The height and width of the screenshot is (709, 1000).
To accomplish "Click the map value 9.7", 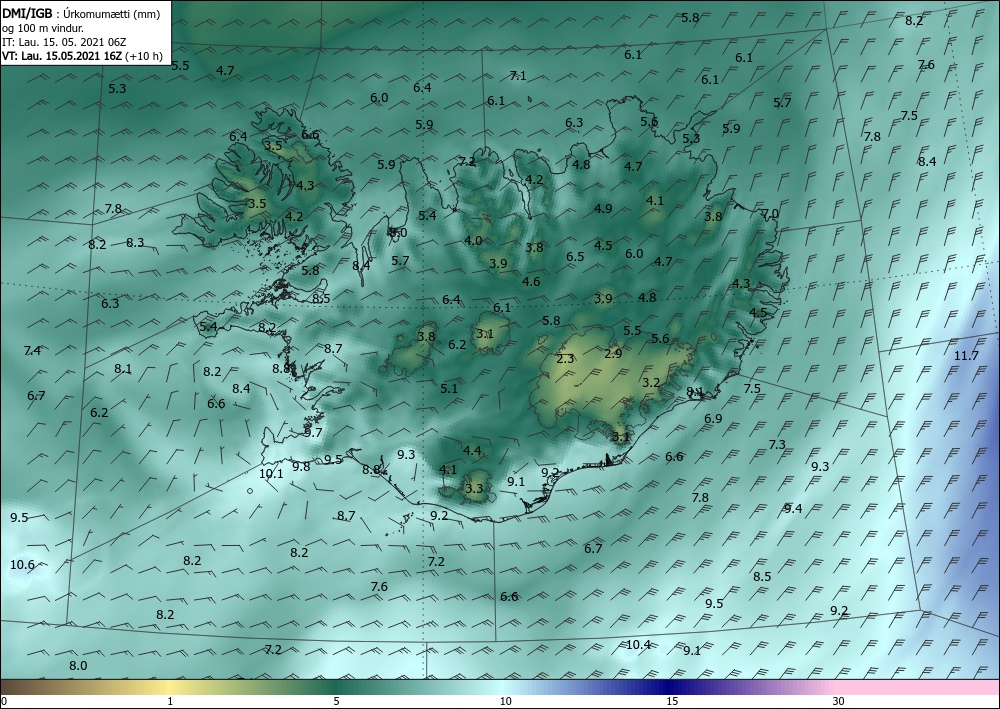I will [313, 433].
